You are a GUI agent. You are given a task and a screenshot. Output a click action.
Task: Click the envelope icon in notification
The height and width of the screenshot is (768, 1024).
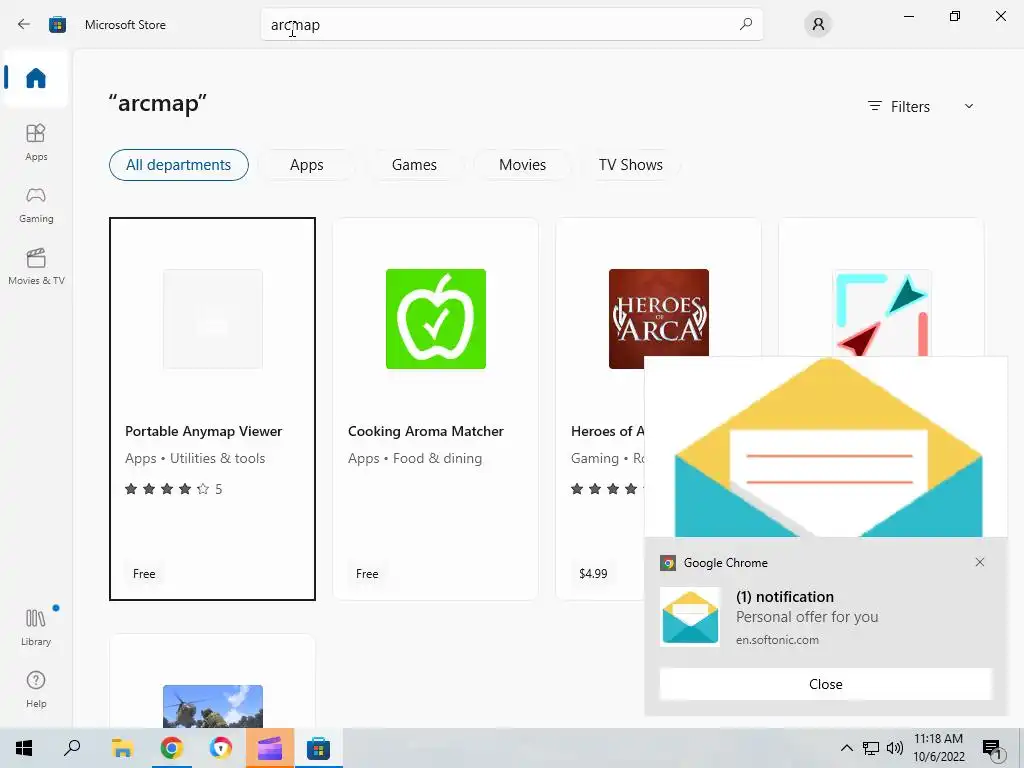(690, 617)
